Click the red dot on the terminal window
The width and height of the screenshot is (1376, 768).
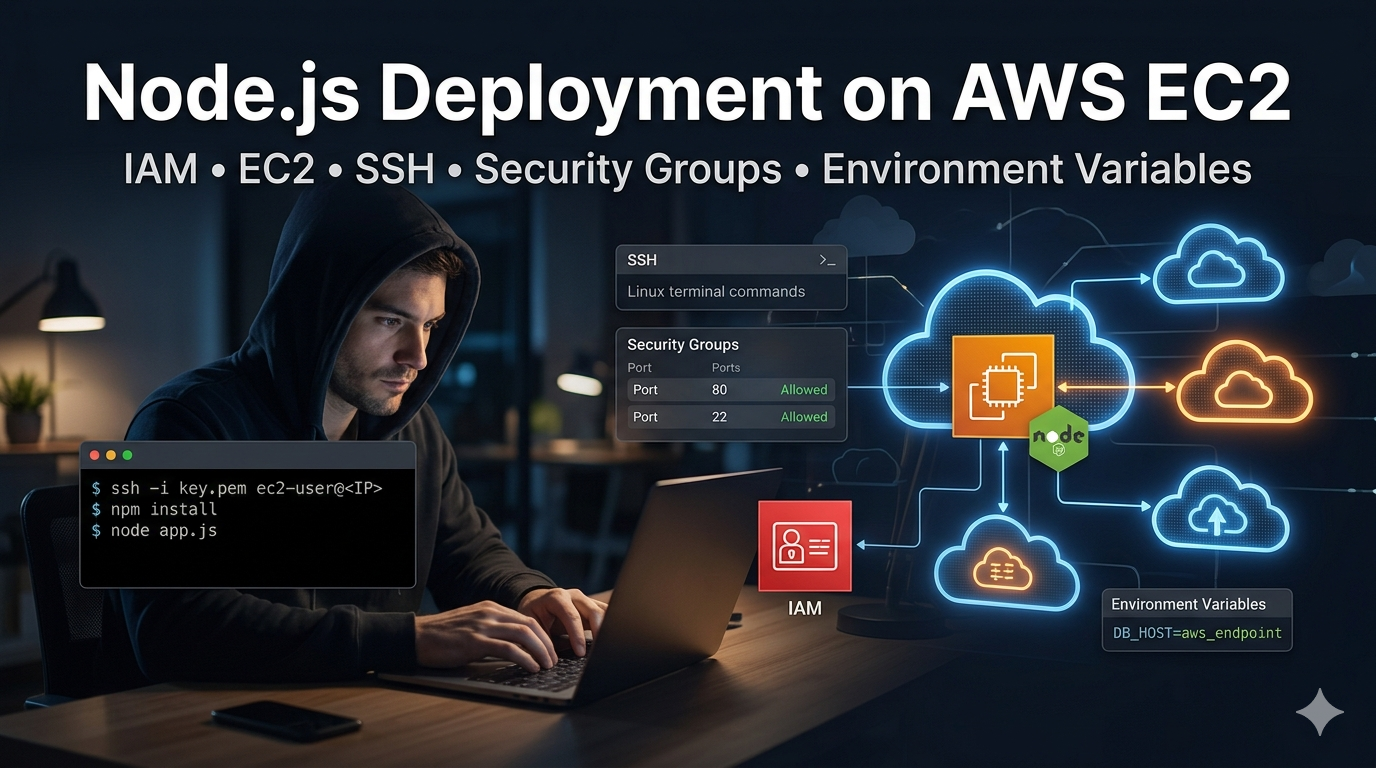(x=95, y=455)
